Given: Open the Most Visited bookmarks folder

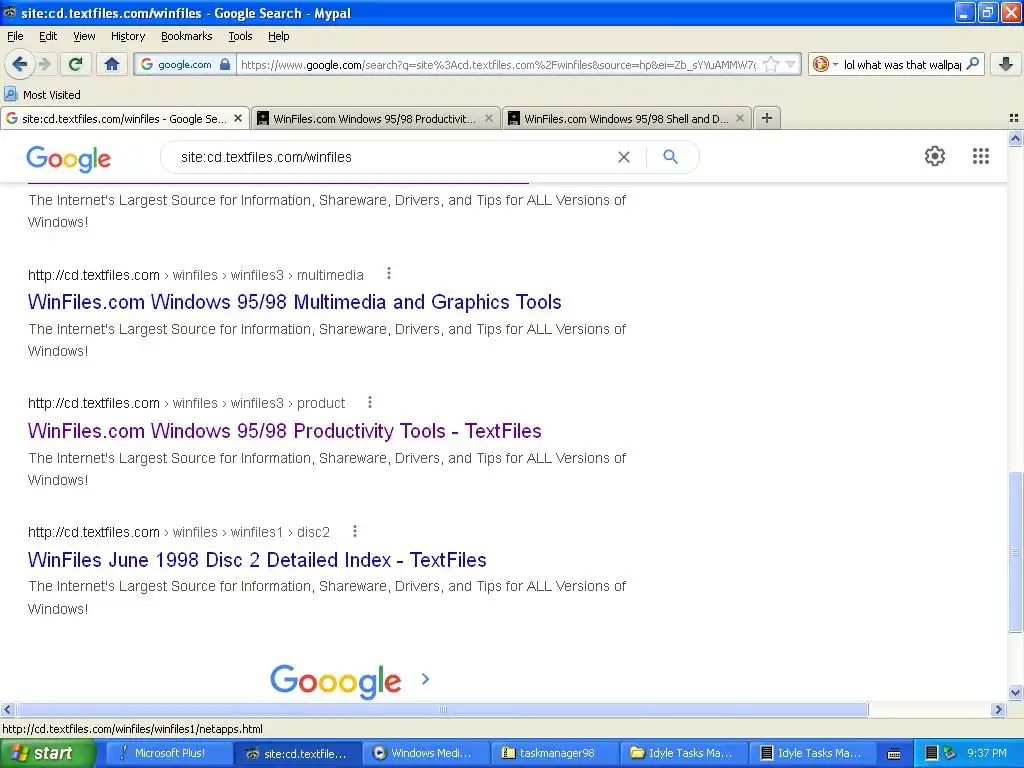Looking at the screenshot, I should [42, 95].
